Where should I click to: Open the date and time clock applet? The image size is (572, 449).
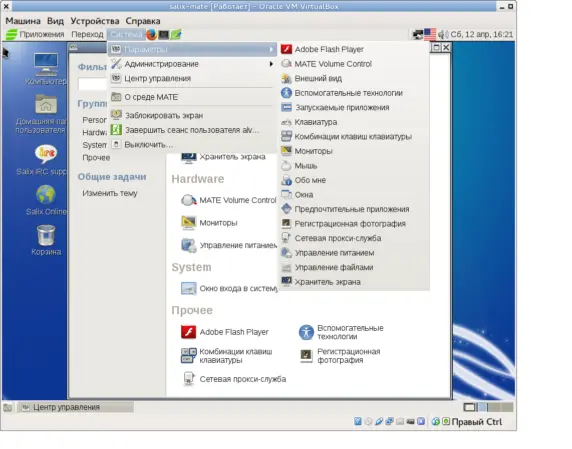tap(482, 34)
